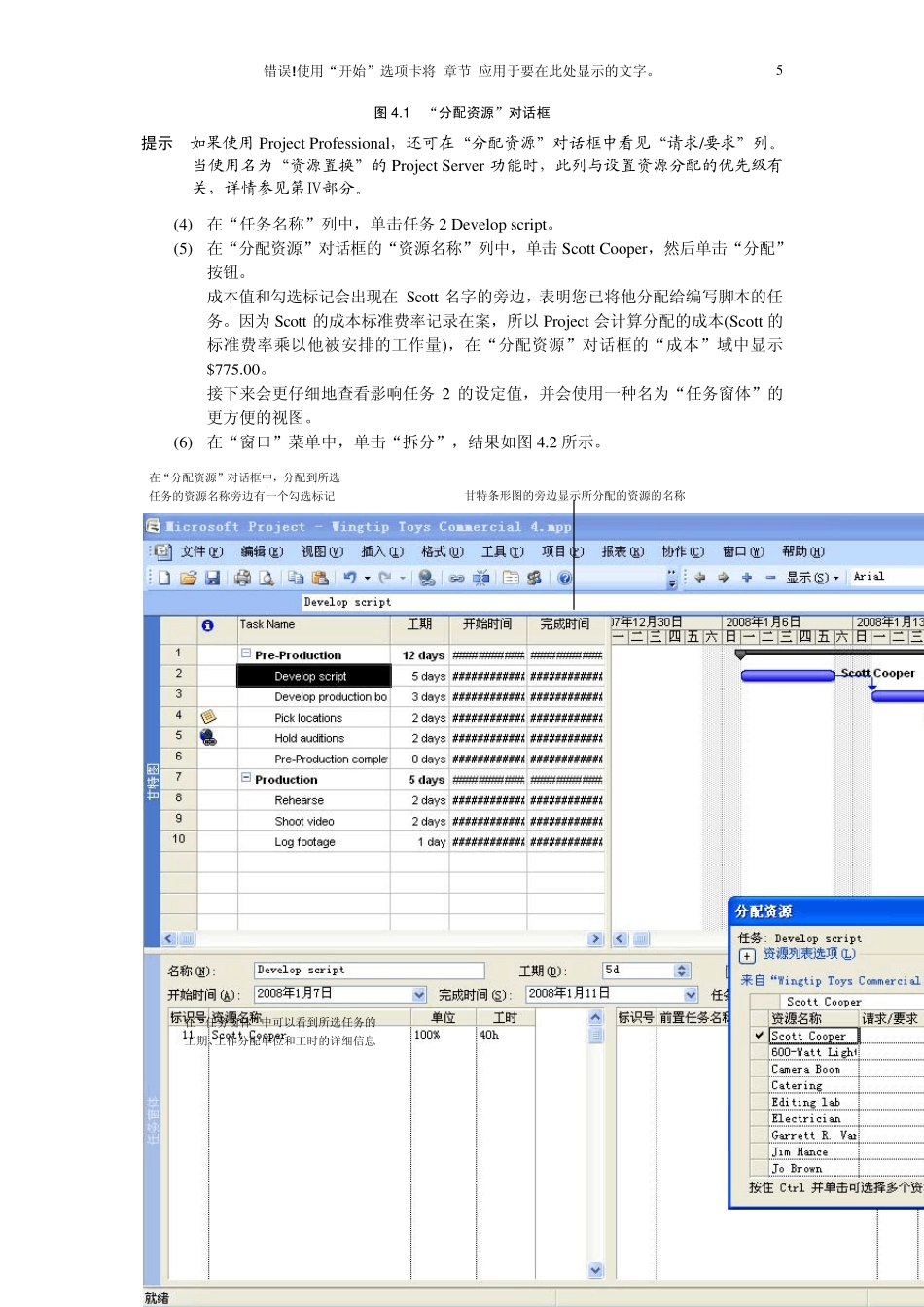The width and height of the screenshot is (924, 1307).
Task: Open the 视图 menu
Action: tap(322, 551)
